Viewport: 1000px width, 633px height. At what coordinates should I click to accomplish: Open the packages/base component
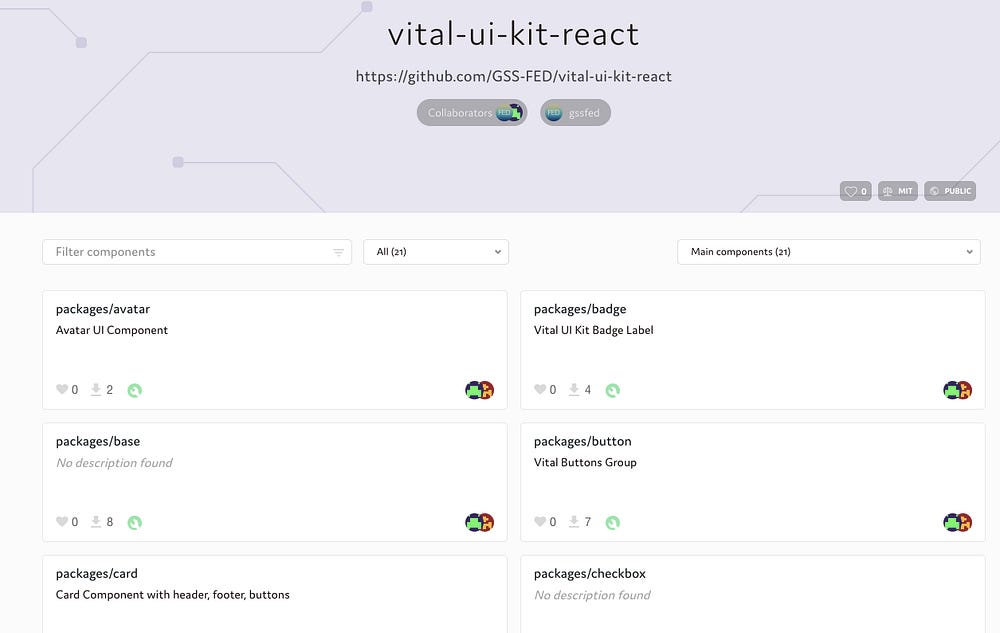pyautogui.click(x=98, y=441)
